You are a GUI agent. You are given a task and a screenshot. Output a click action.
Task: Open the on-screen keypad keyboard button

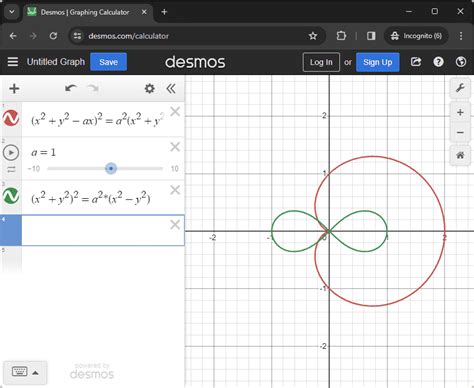[x=25, y=372]
